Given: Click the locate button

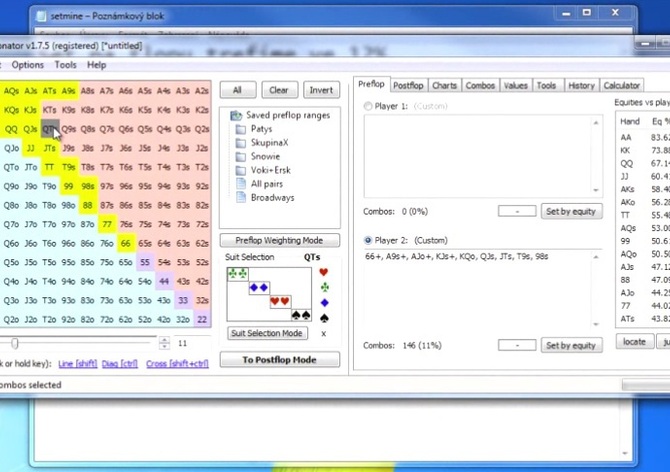Looking at the screenshot, I should [x=635, y=342].
